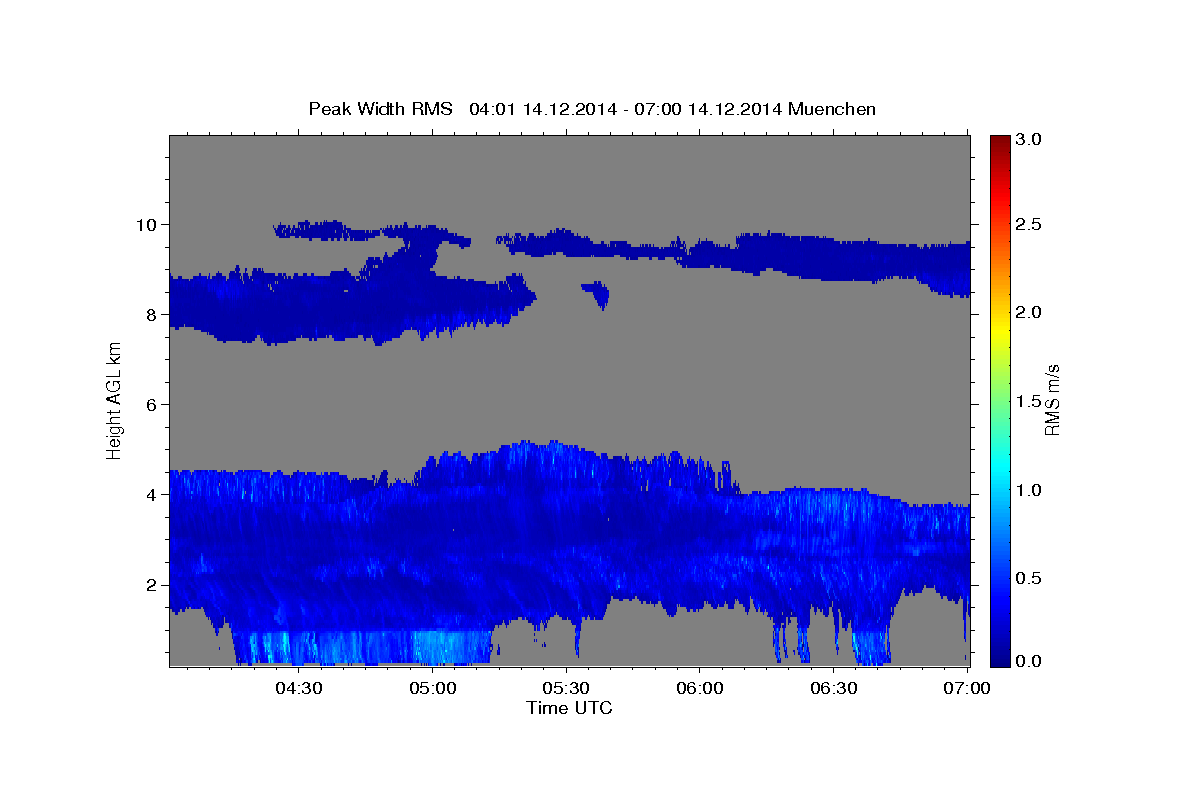This screenshot has width=1200, height=800.
Task: Click the colorbar value 2.5
Action: 1029,224
